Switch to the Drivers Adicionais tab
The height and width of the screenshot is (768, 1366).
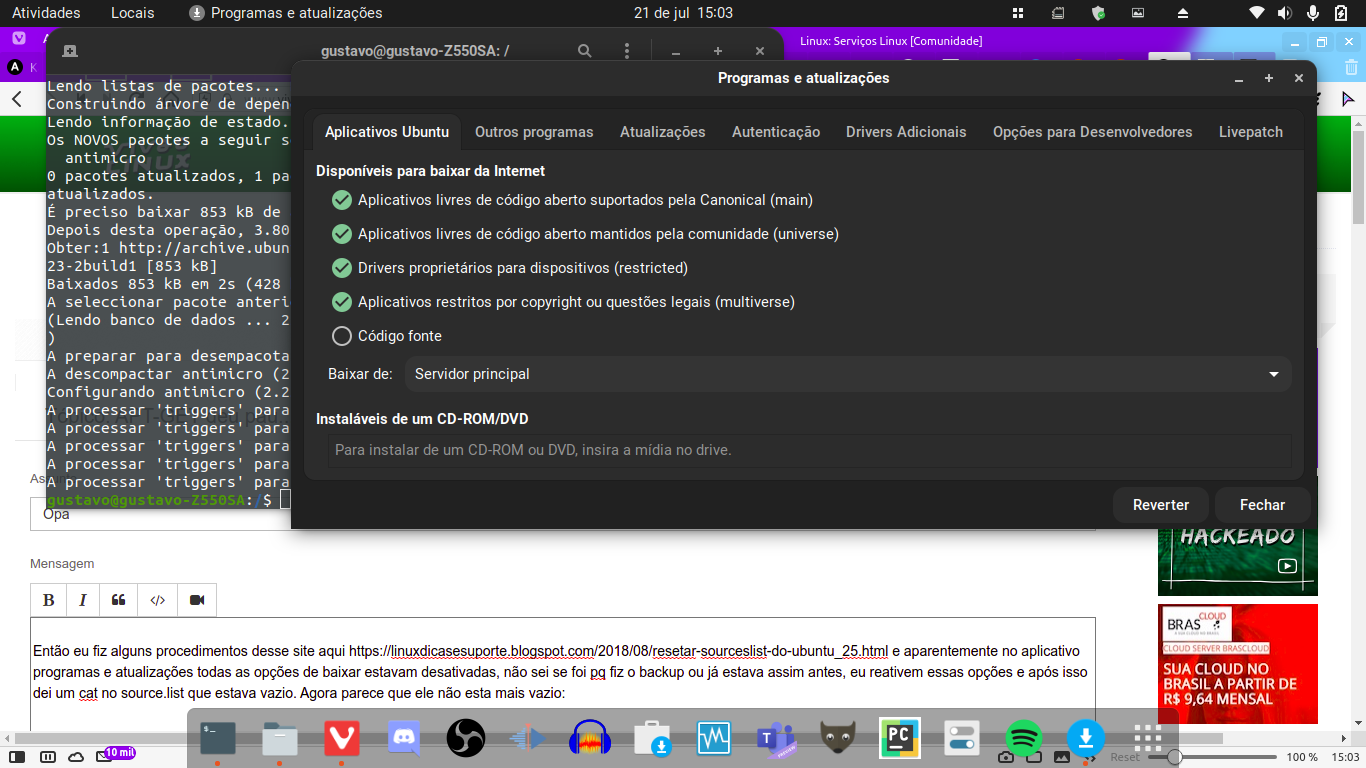pyautogui.click(x=906, y=132)
